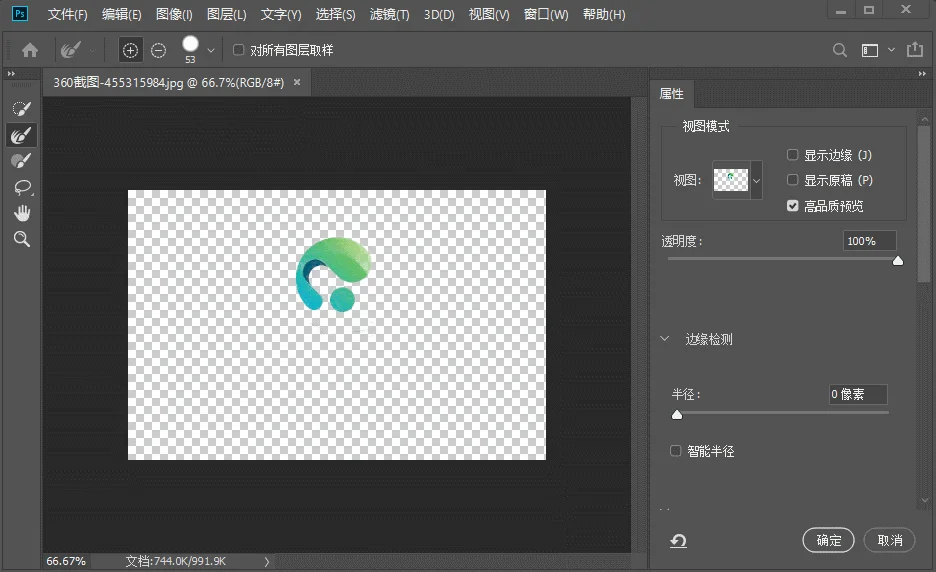
Task: Open the 3D(D) menu
Action: coord(439,14)
